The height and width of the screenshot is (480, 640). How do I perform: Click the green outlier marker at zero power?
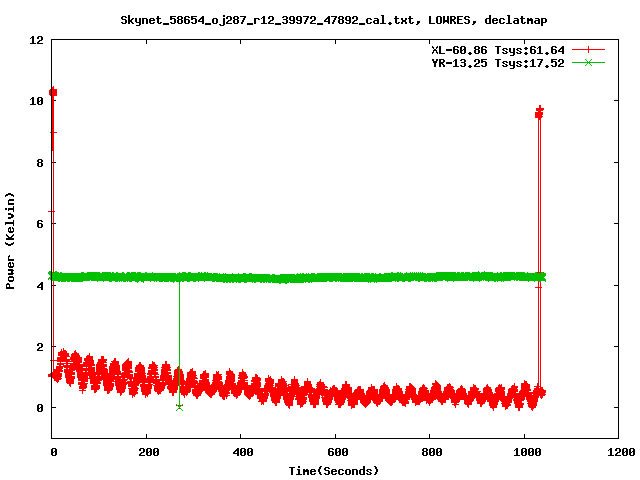pos(179,407)
